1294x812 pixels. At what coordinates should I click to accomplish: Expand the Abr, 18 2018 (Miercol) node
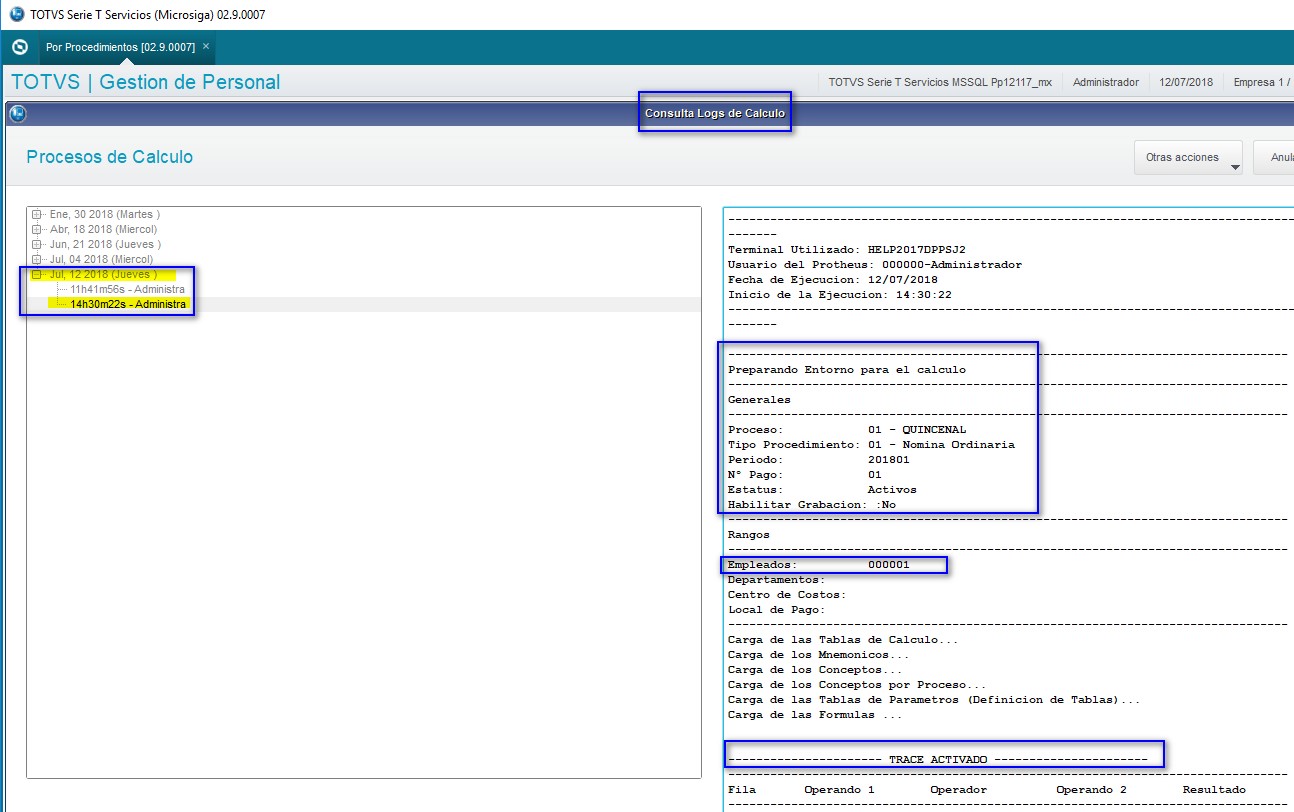(37, 230)
